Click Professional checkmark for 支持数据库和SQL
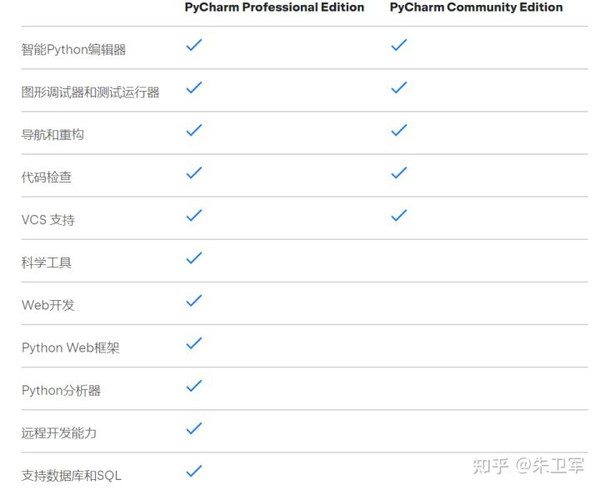The height and width of the screenshot is (490, 600). point(194,471)
